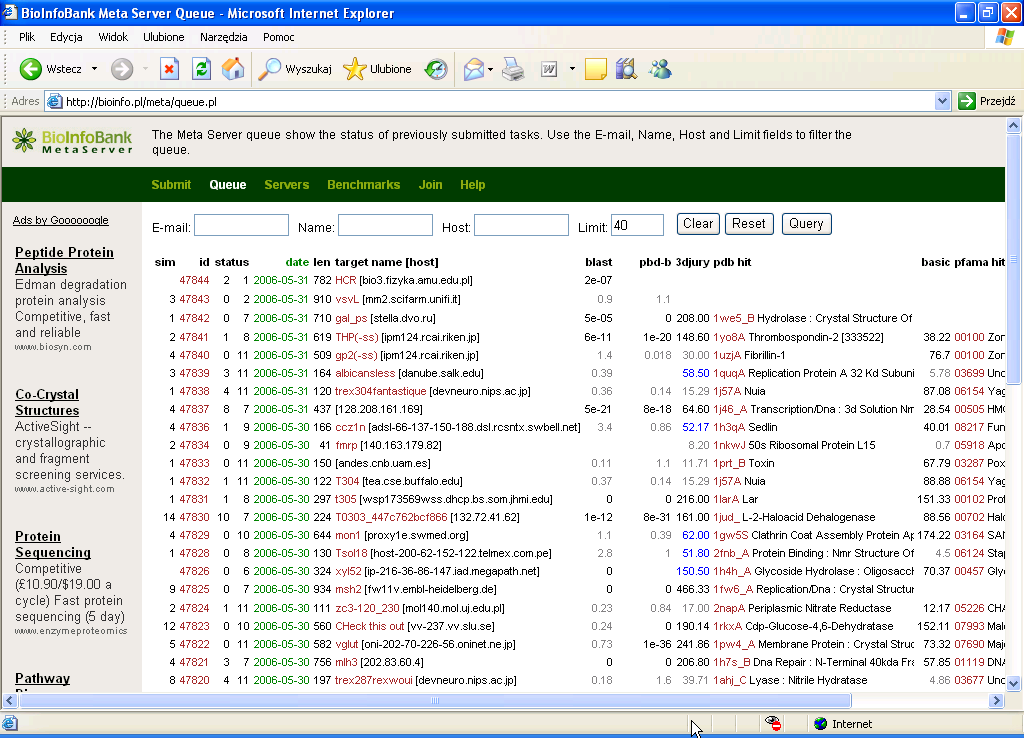
Task: Open the Ulubione menu in menu bar
Action: 163,37
